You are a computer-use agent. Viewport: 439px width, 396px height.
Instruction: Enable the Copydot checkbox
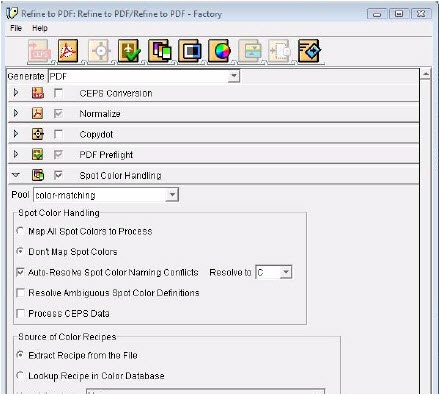[58, 134]
